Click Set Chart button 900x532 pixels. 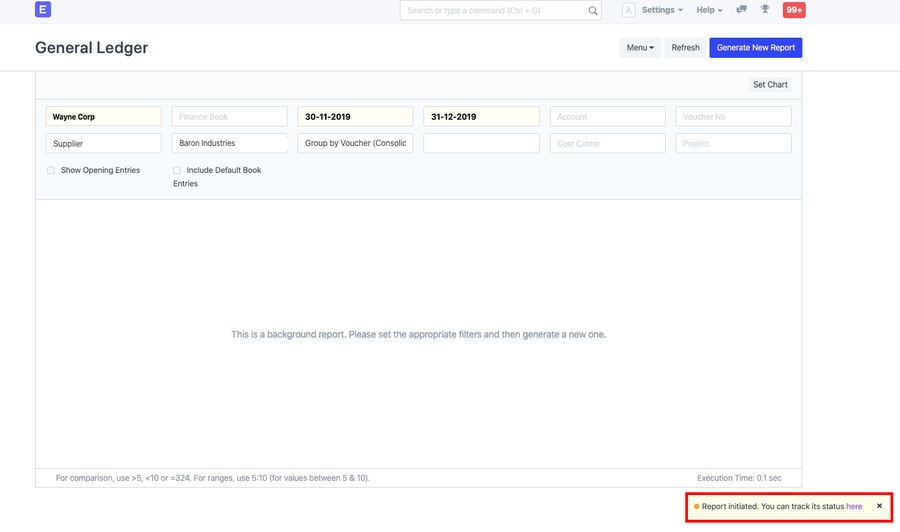coord(770,85)
